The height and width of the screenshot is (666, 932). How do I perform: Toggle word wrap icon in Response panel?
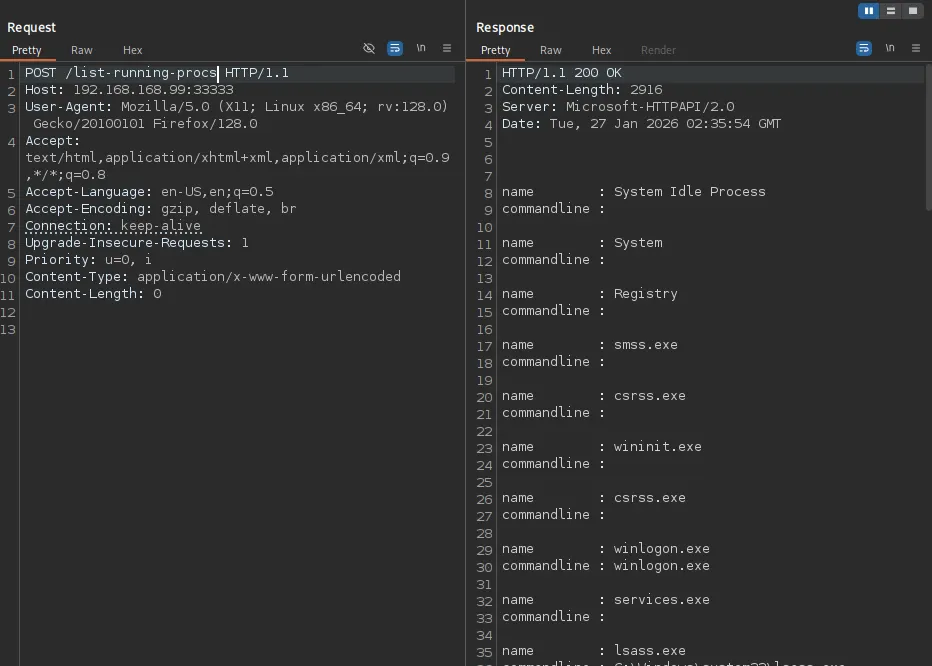(x=864, y=48)
